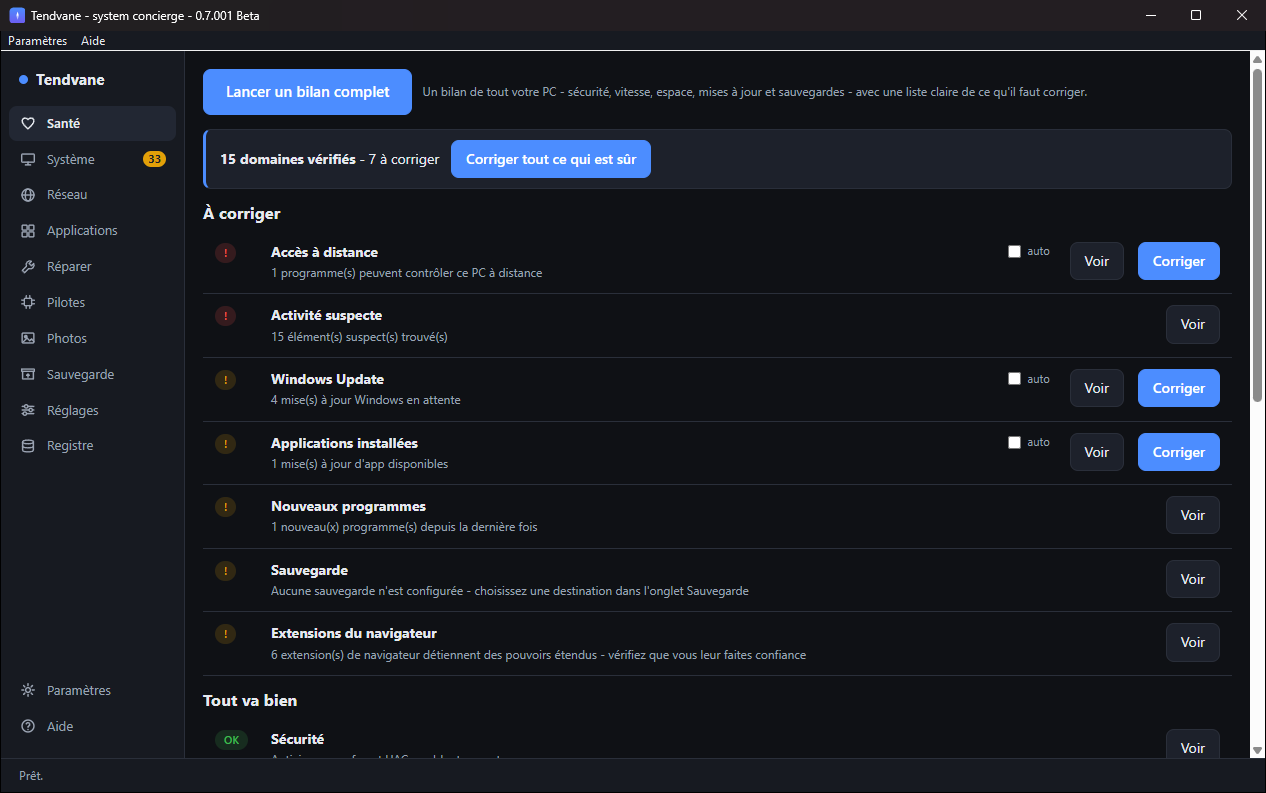Click the 'Prêt.' status bar text

pos(31,776)
